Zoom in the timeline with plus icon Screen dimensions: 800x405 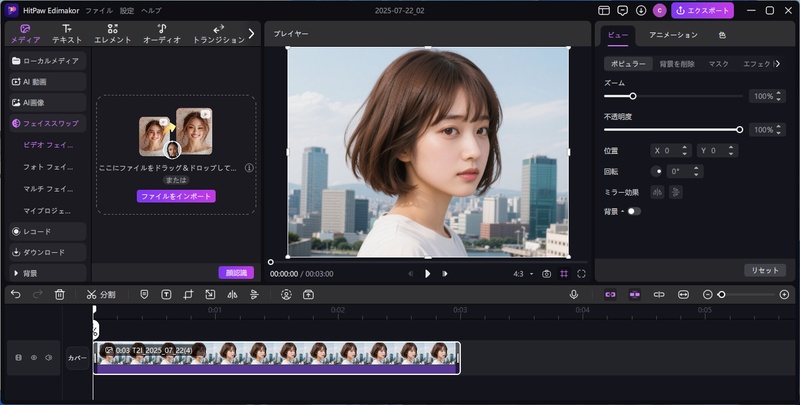tap(784, 294)
